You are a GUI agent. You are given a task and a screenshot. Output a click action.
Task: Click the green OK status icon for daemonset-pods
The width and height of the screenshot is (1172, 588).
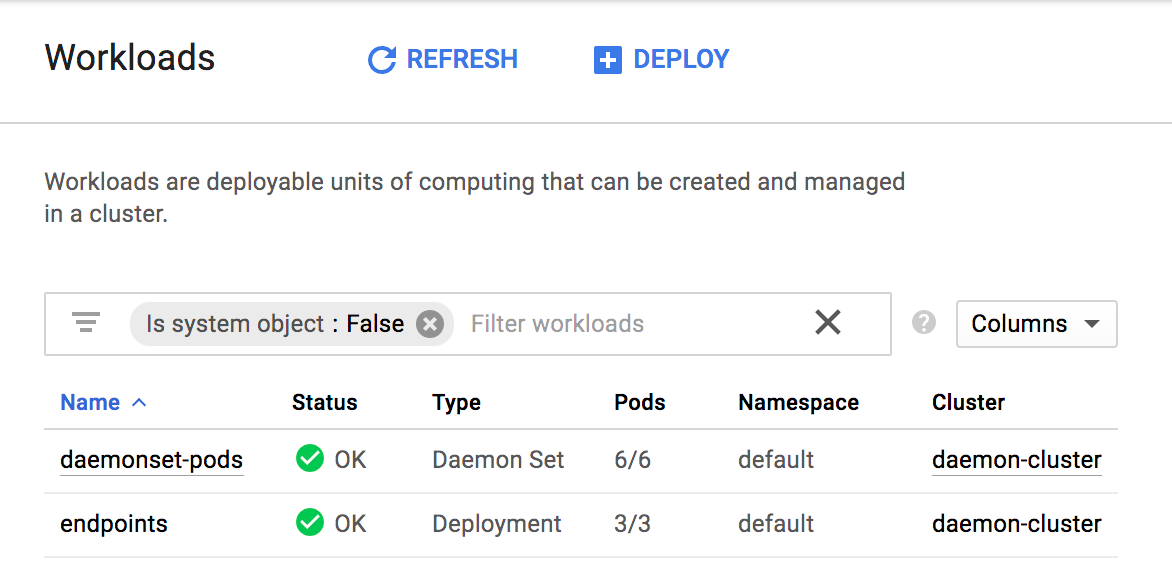tap(310, 459)
